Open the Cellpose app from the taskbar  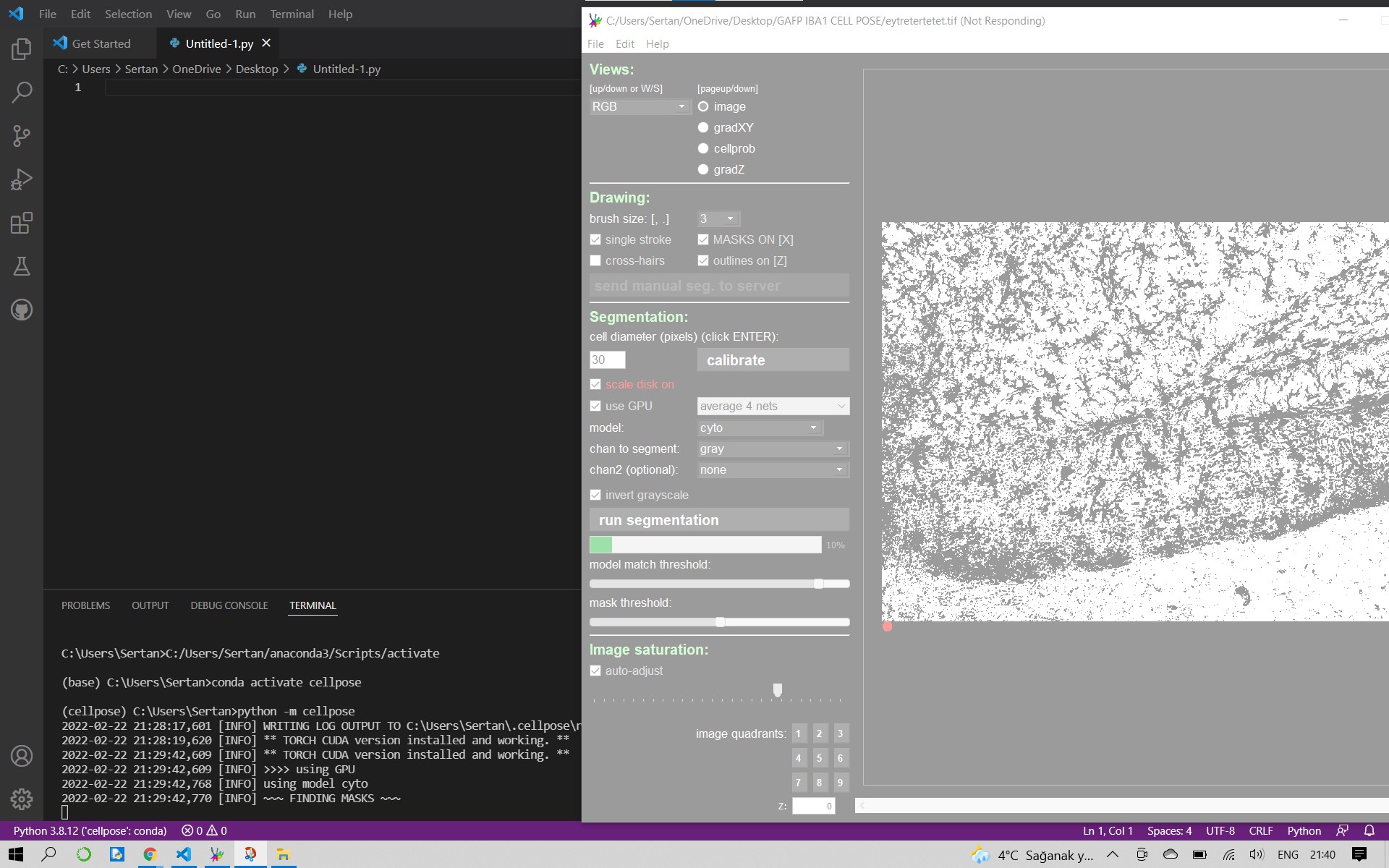pyautogui.click(x=216, y=855)
